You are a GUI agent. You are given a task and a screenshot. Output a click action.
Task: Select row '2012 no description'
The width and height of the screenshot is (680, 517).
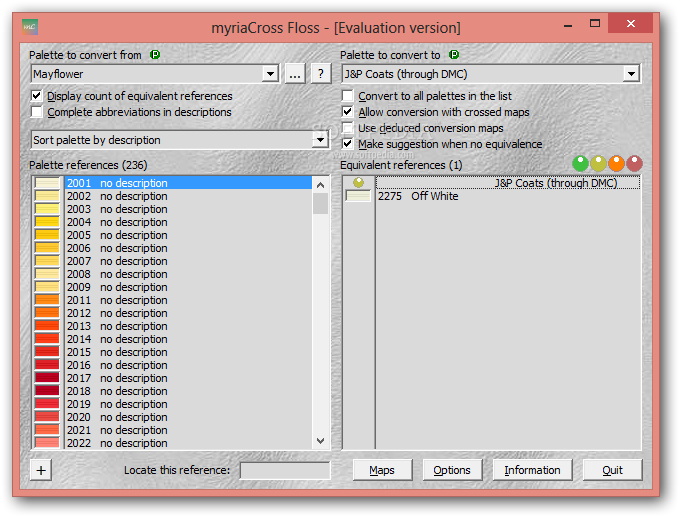(188, 313)
